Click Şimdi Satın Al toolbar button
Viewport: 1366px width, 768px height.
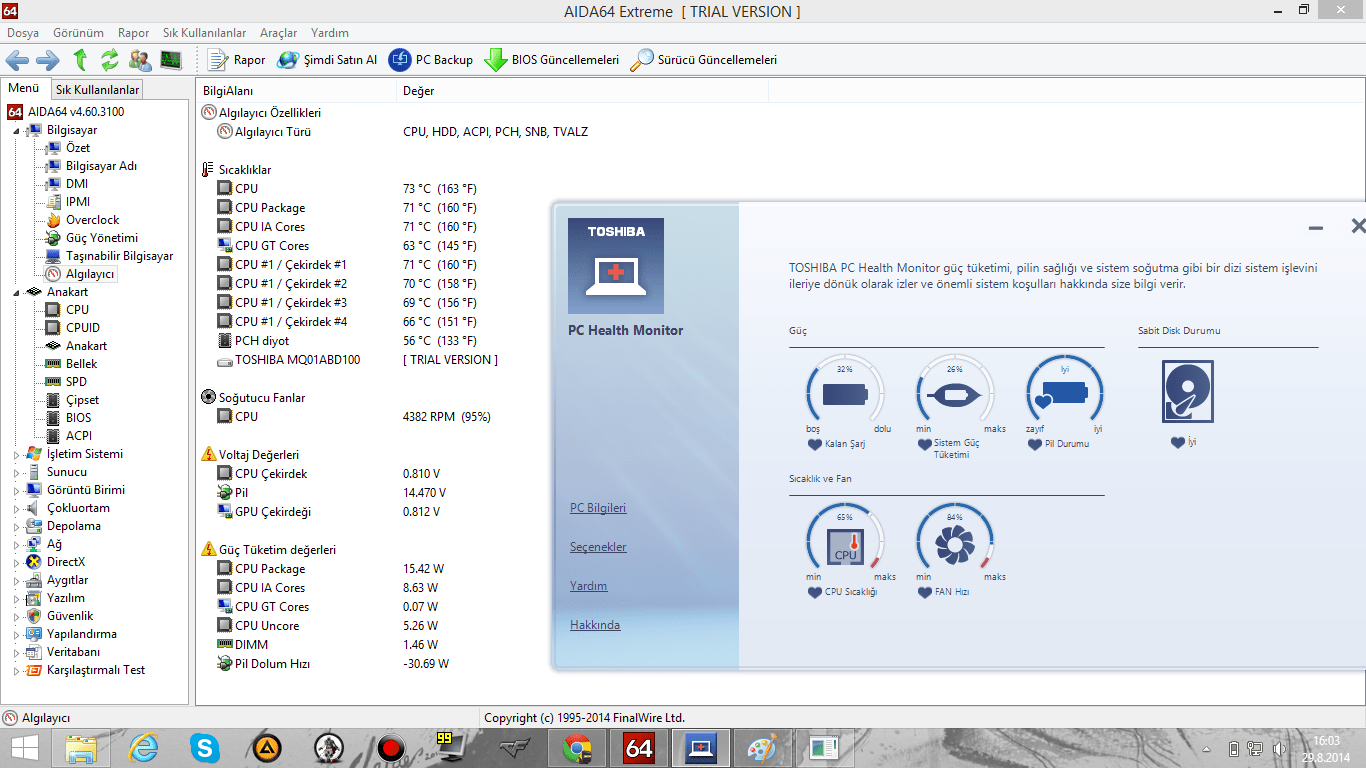(327, 60)
